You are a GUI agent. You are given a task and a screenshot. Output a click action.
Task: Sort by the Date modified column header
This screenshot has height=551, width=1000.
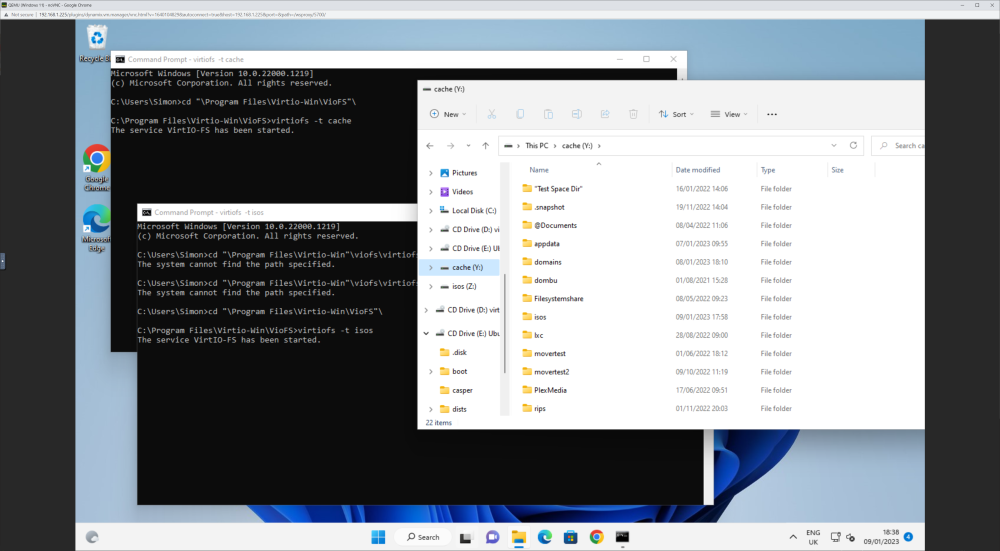point(698,170)
